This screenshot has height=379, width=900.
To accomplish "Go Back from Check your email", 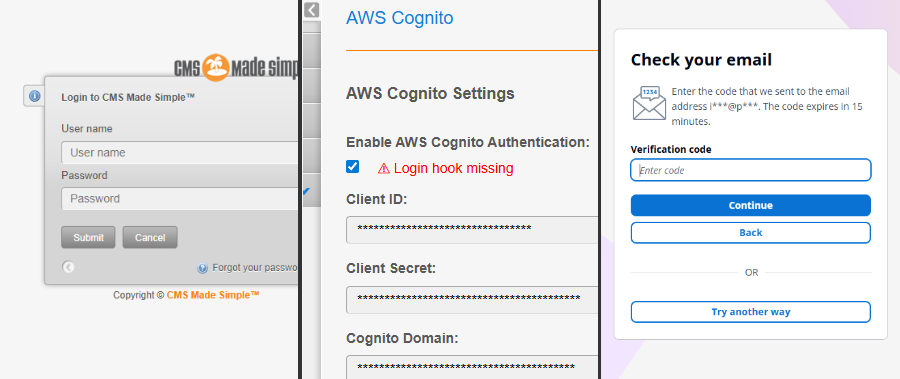I will pos(751,233).
